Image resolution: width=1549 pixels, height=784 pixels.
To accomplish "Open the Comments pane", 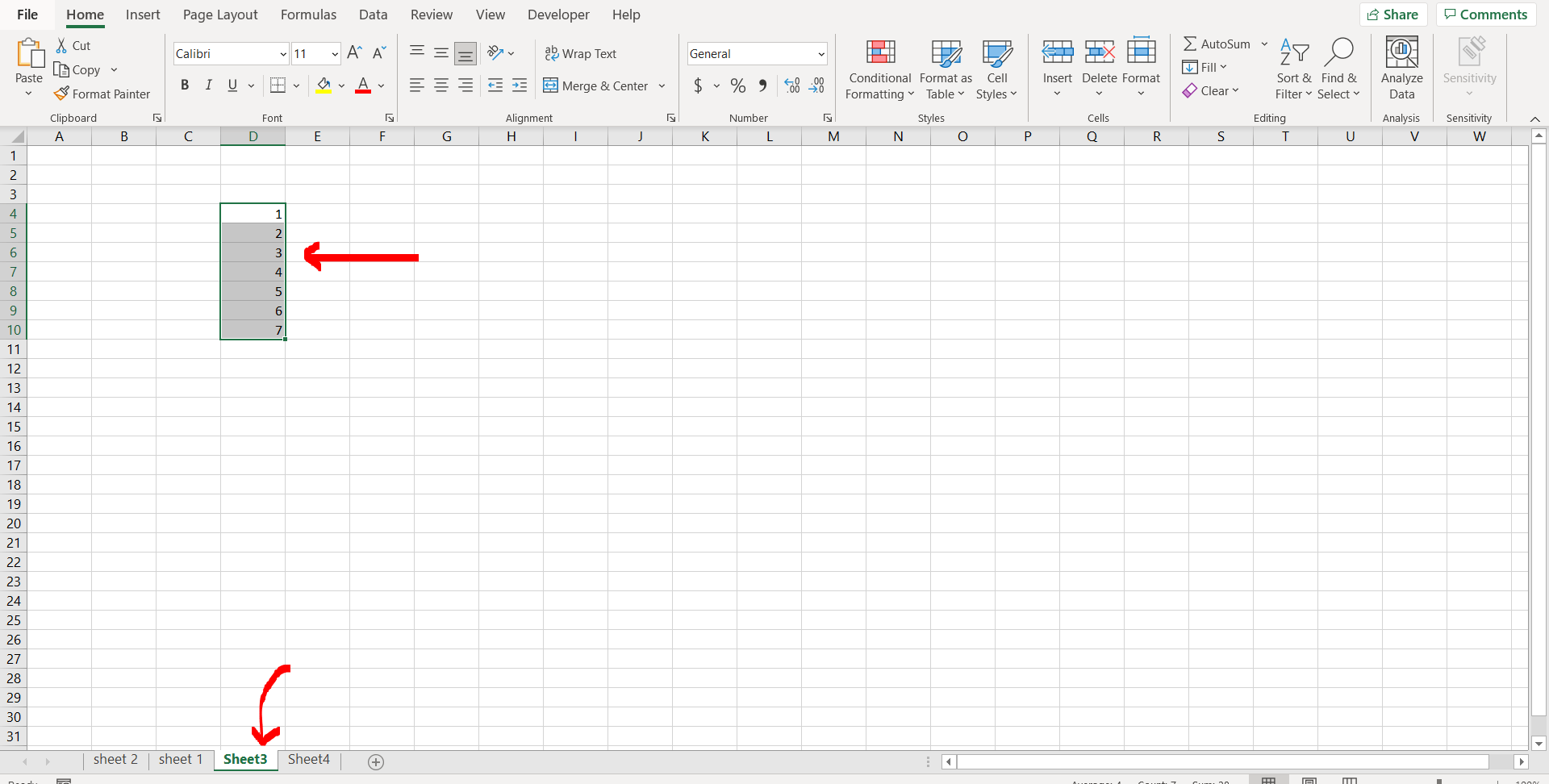I will click(1485, 15).
